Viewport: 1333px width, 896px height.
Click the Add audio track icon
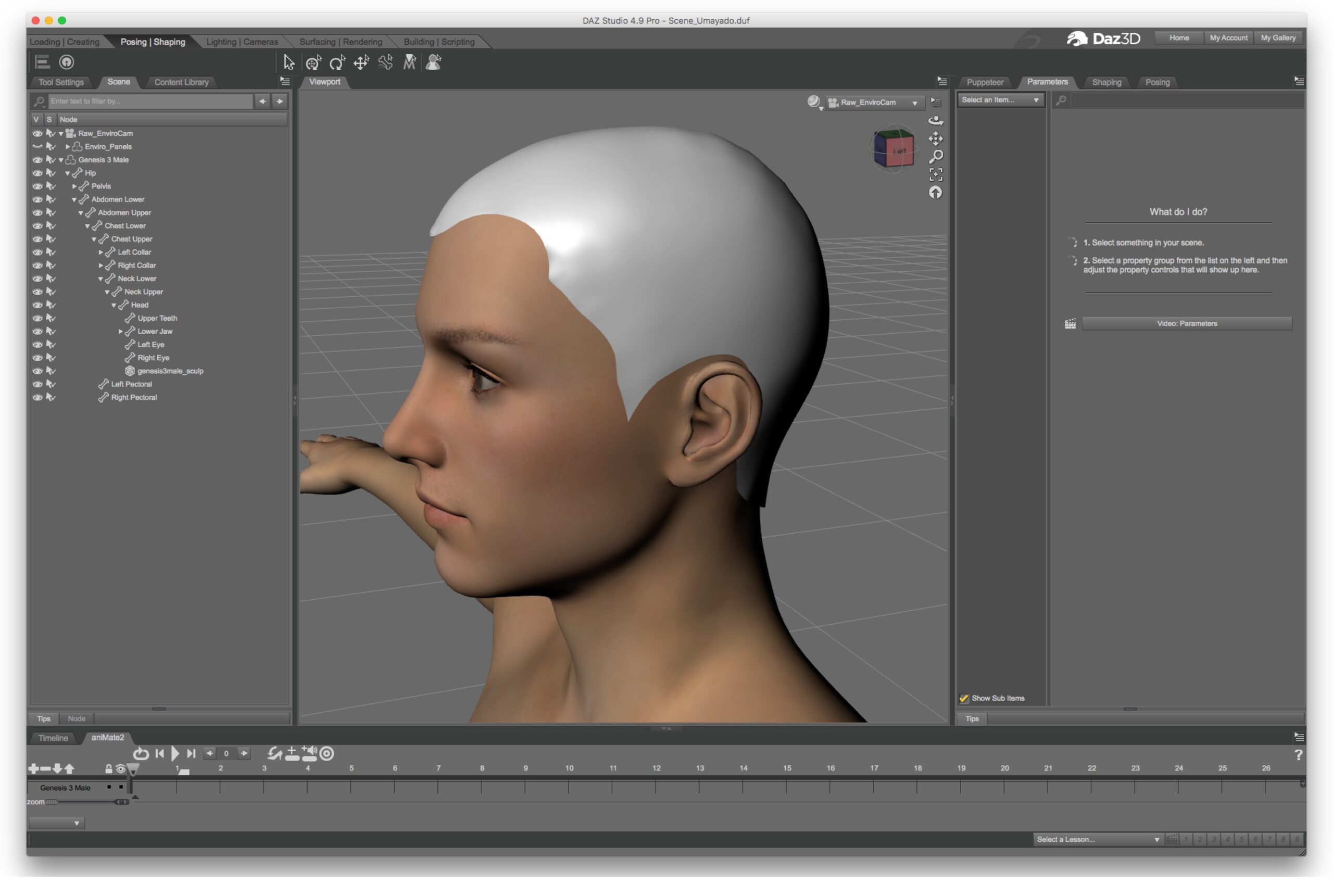tap(309, 754)
